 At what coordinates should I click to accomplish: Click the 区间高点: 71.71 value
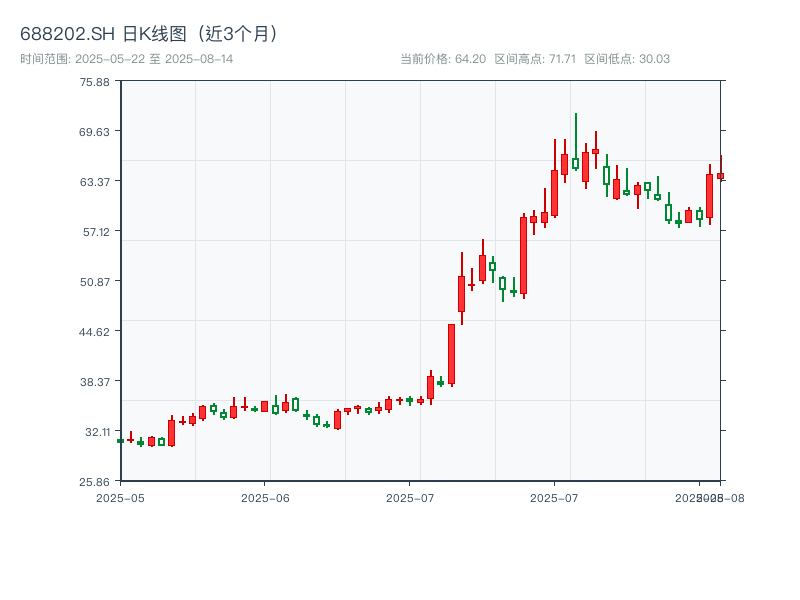[x=535, y=59]
